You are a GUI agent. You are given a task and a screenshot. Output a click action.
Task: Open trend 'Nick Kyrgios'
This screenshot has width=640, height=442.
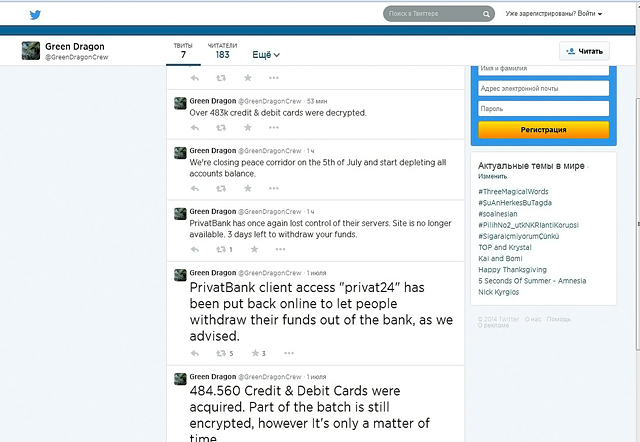[499, 292]
